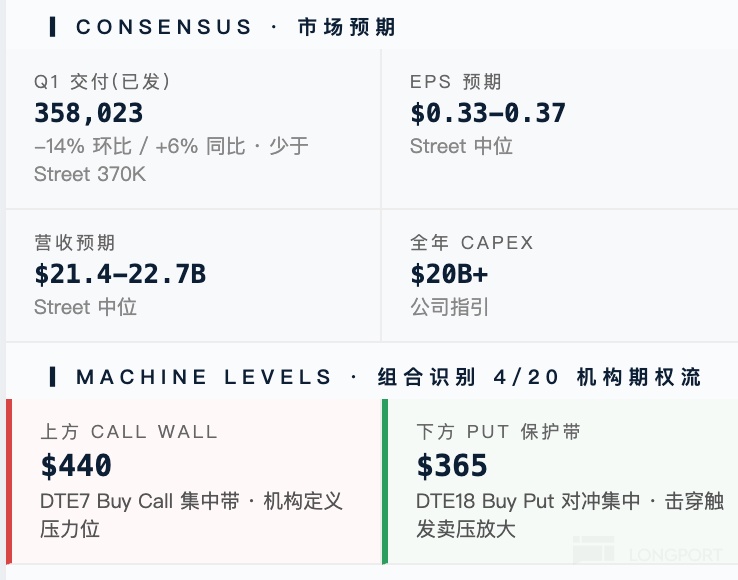The image size is (738, 580).
Task: Click the red stripe on CALL WALL card
Action: [x=9, y=481]
